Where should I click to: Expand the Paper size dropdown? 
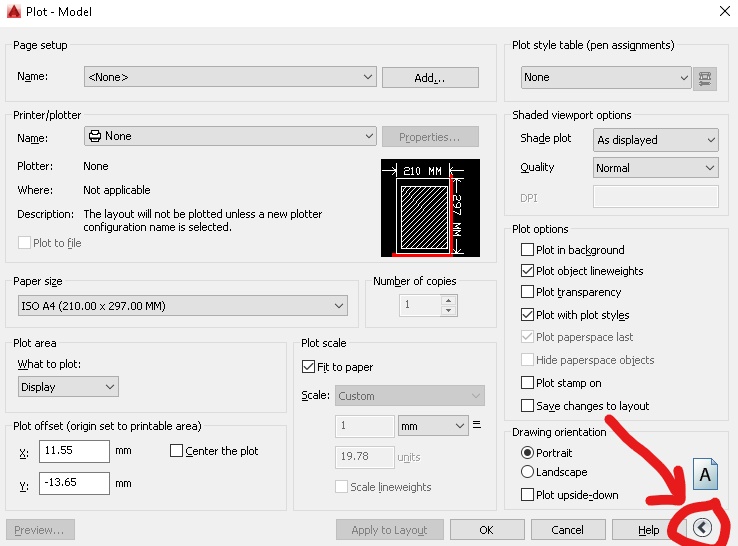click(x=182, y=306)
